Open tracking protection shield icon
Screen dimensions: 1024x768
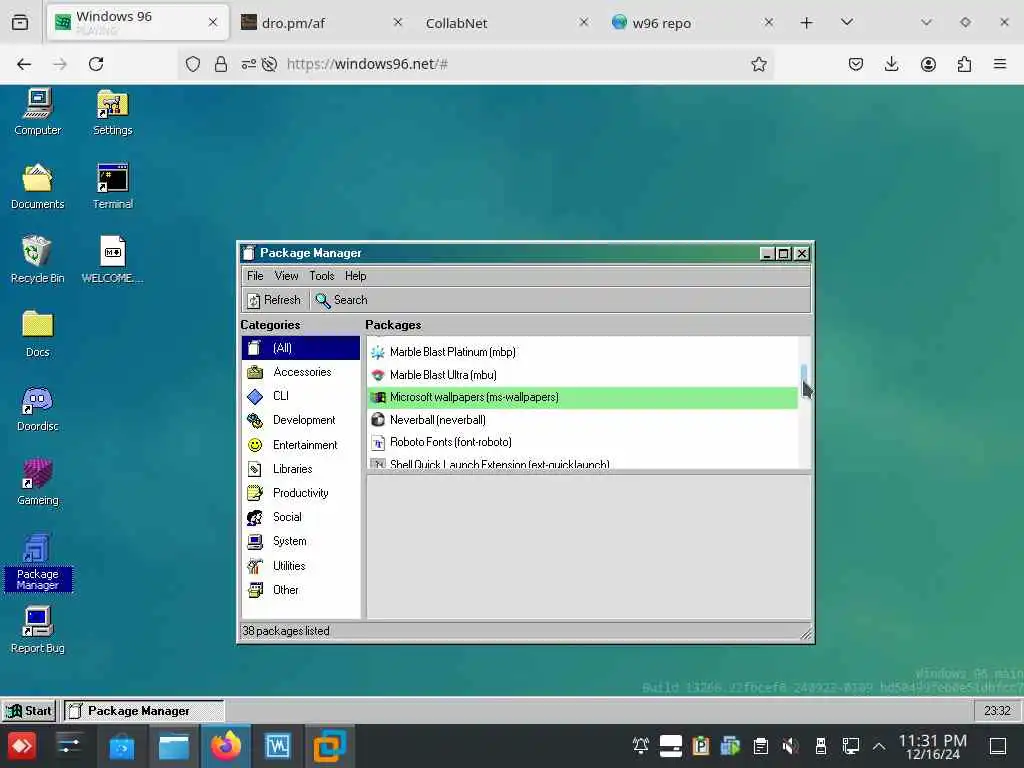[193, 64]
